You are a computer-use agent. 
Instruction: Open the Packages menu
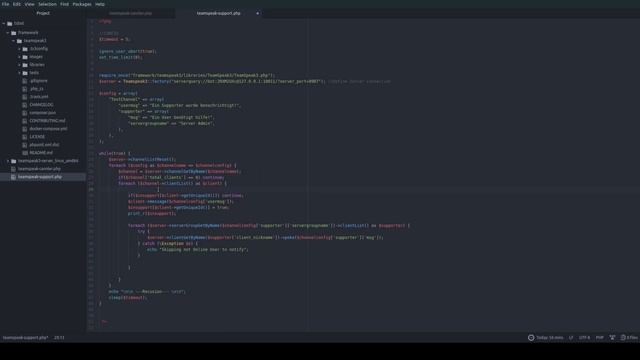tap(82, 4)
